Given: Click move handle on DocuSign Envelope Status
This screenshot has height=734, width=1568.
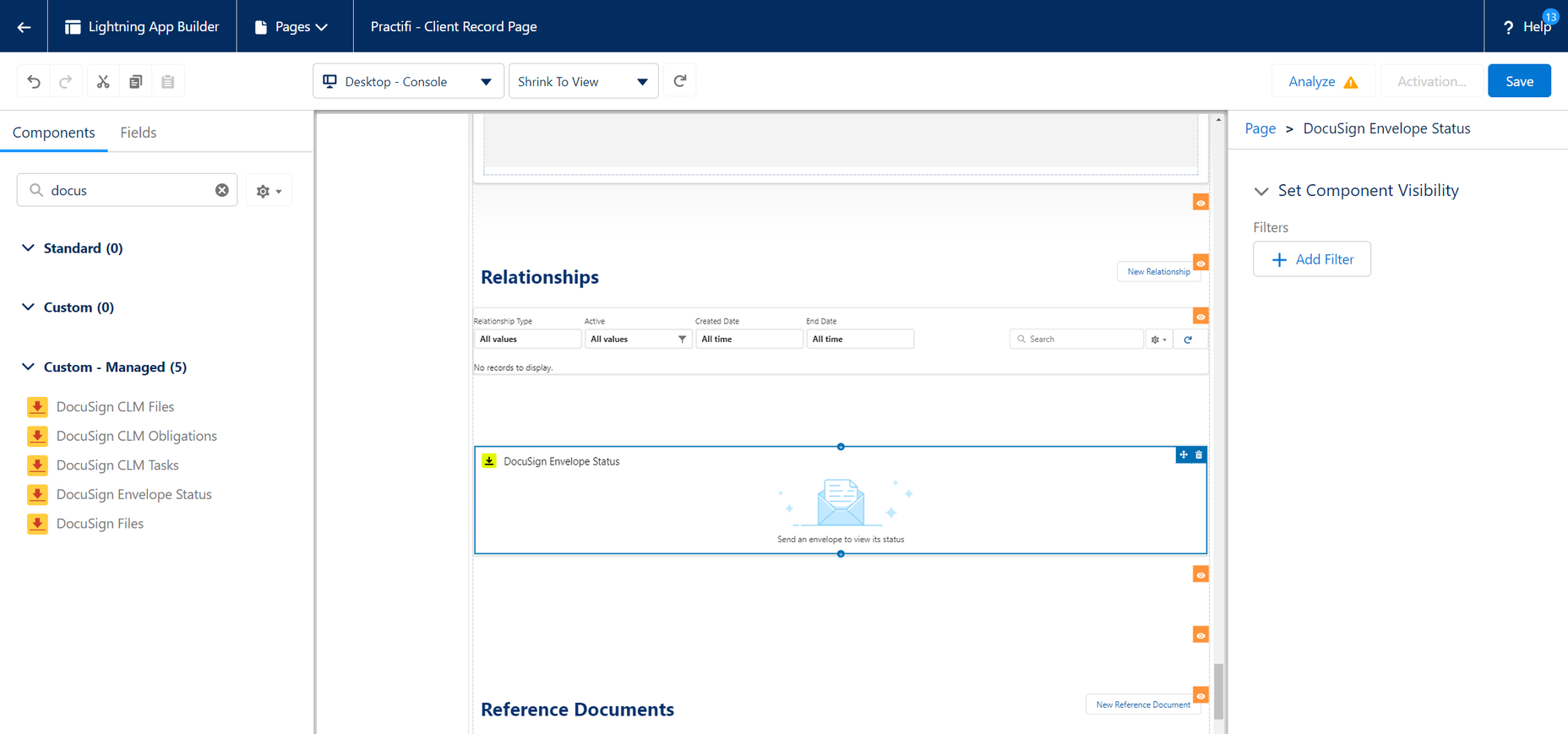Looking at the screenshot, I should pyautogui.click(x=1184, y=455).
